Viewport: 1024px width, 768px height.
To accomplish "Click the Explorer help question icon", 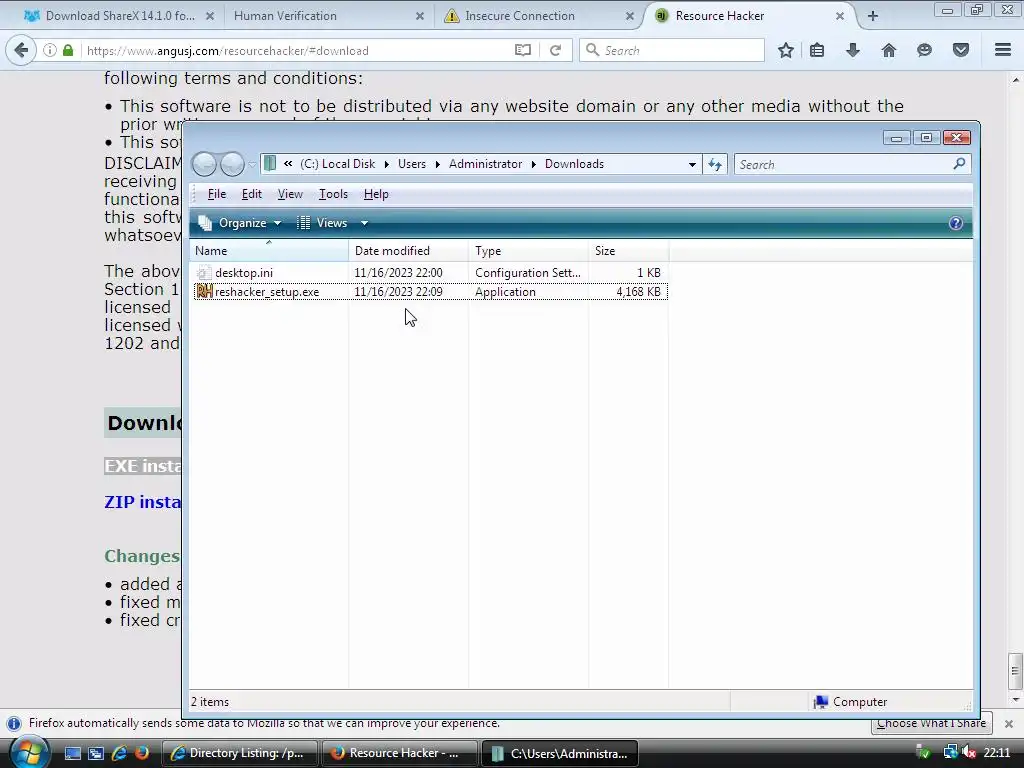I will (x=955, y=223).
